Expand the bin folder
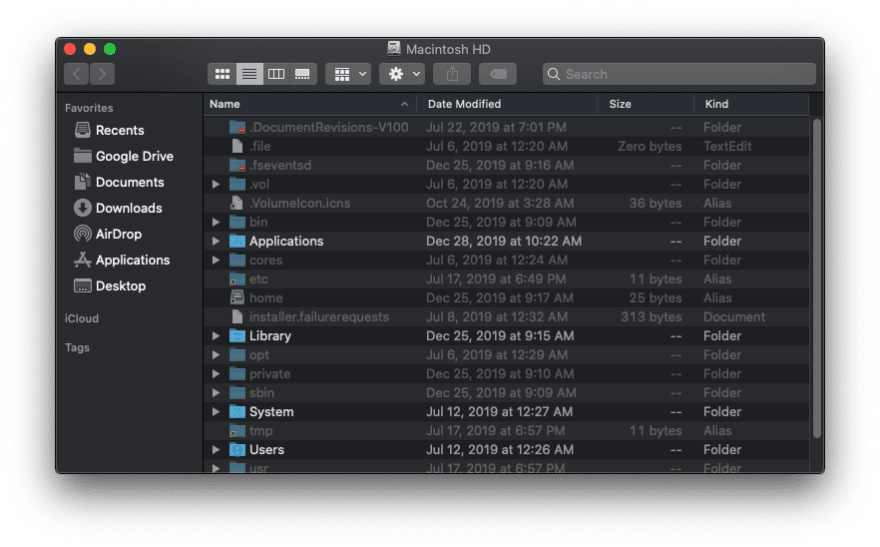 [x=216, y=222]
